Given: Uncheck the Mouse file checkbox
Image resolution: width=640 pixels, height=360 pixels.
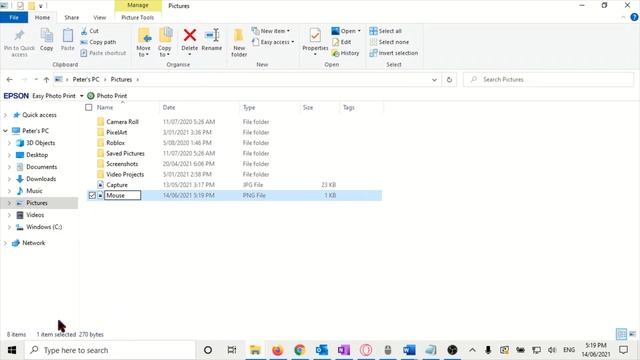Looking at the screenshot, I should click(92, 196).
